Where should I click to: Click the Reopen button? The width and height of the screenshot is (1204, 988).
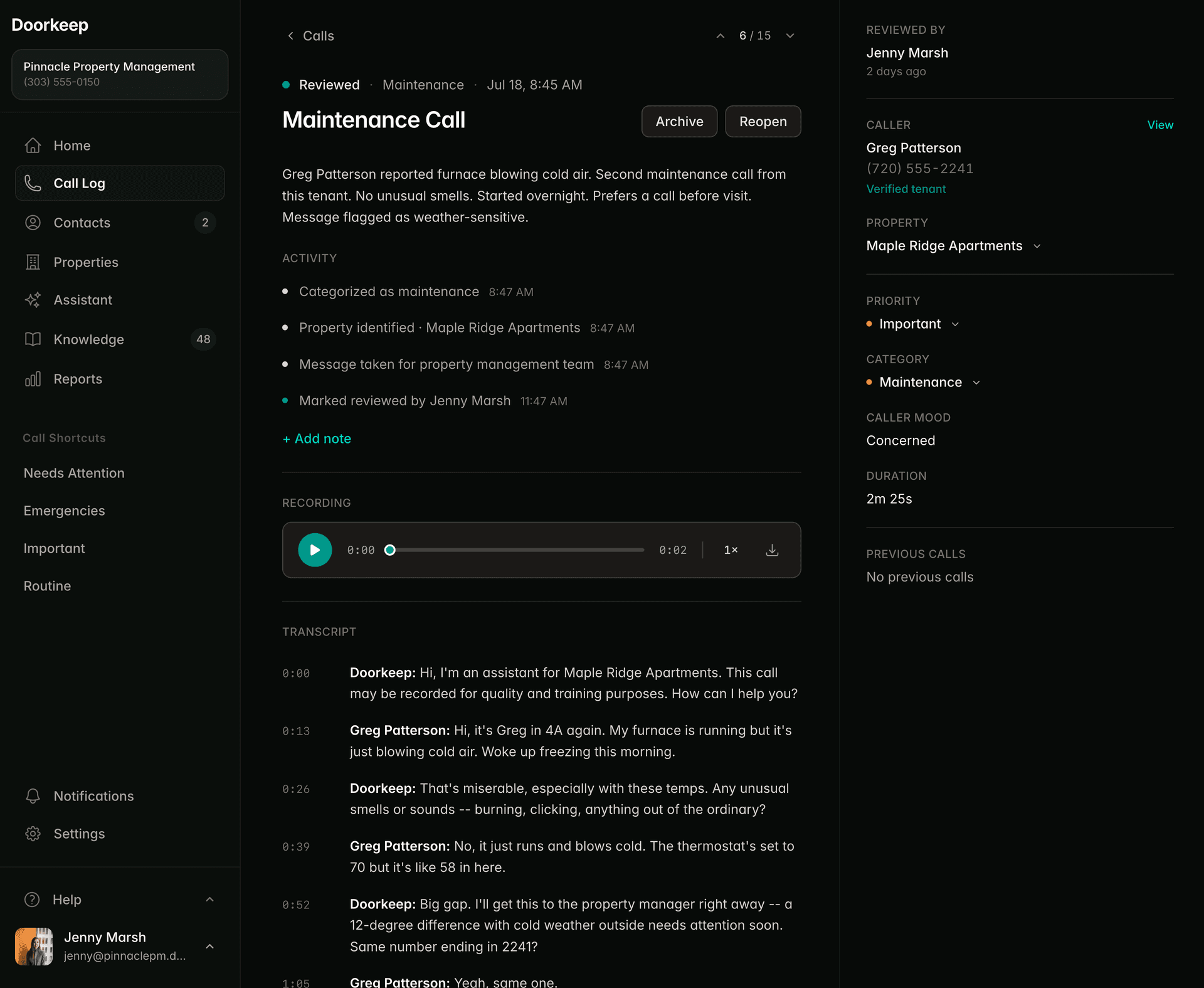click(763, 121)
